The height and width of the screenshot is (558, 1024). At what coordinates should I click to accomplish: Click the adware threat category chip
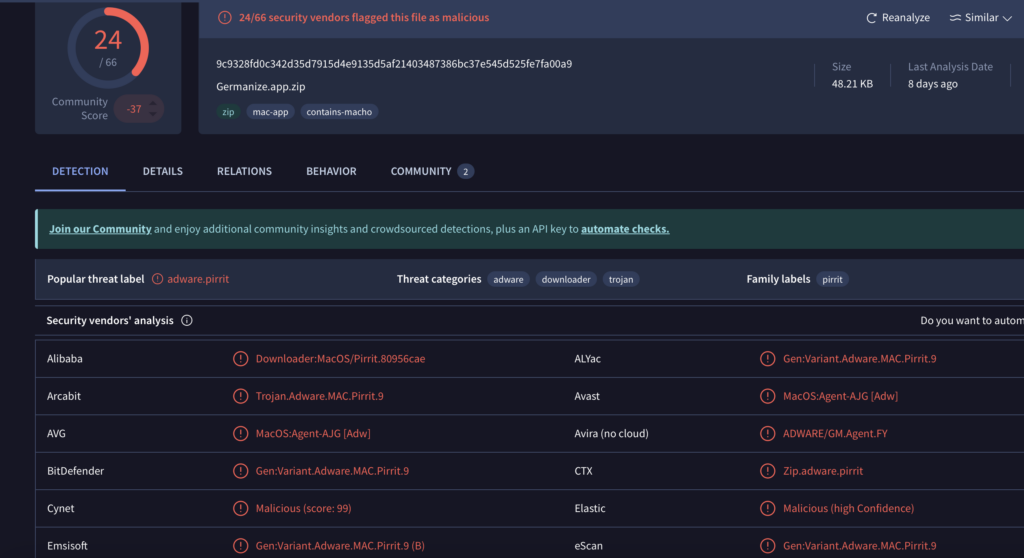point(508,279)
